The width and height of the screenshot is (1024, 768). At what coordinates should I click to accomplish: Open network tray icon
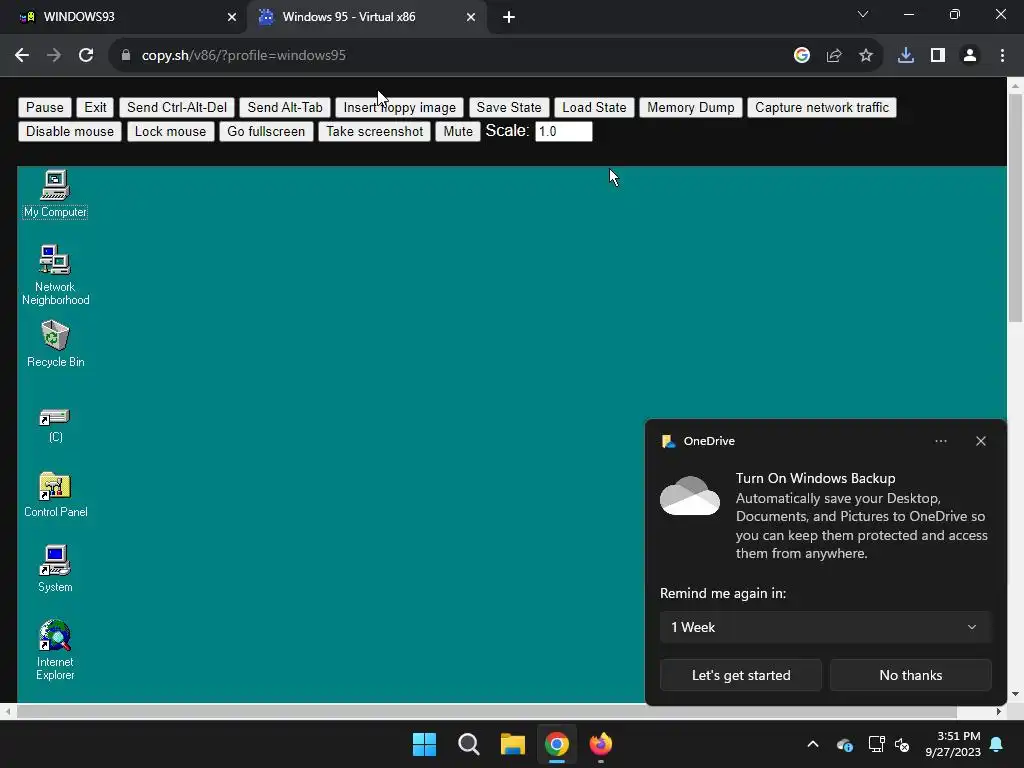876,744
